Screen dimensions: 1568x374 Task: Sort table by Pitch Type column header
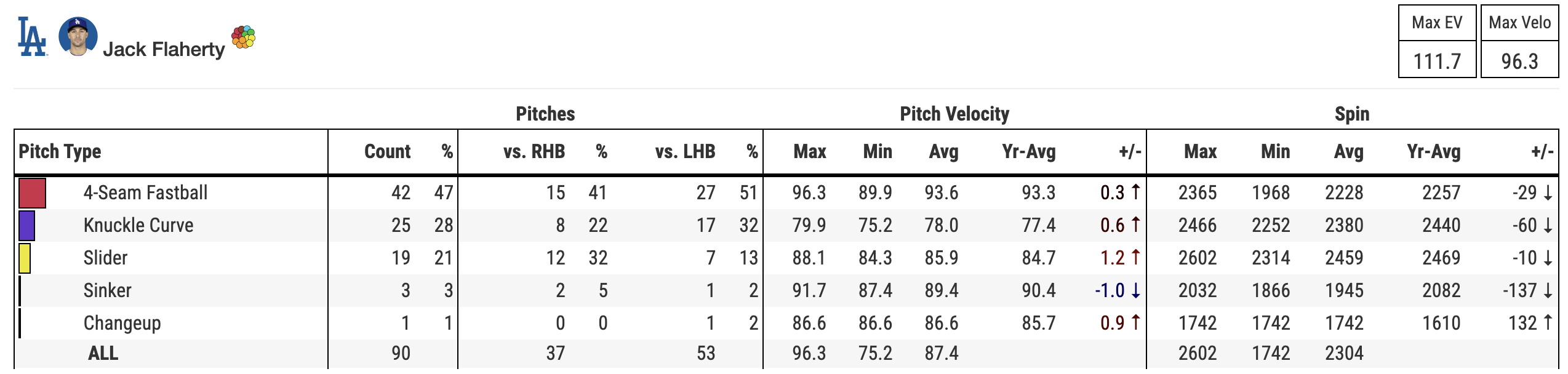(x=60, y=151)
